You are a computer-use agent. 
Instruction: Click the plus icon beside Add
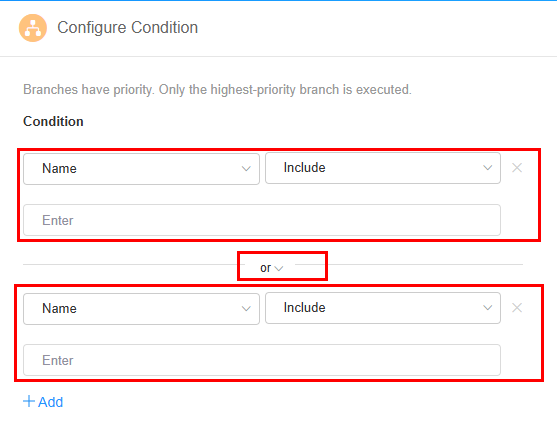(x=29, y=401)
